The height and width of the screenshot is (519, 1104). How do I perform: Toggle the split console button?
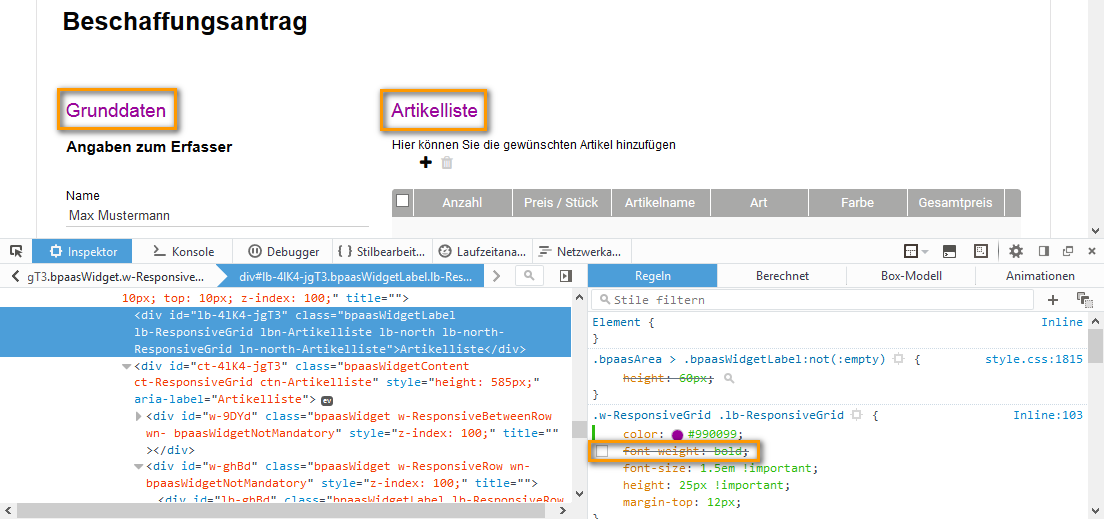949,251
